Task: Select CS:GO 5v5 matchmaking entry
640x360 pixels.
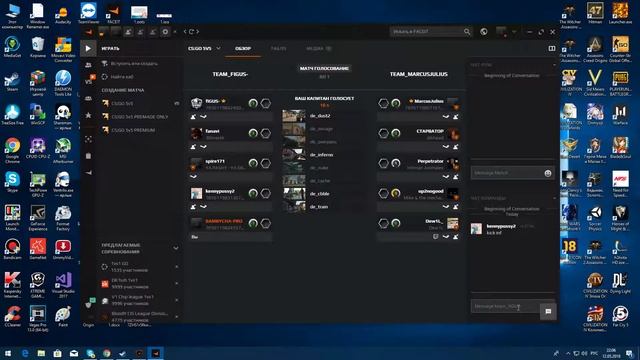Action: pyautogui.click(x=140, y=104)
